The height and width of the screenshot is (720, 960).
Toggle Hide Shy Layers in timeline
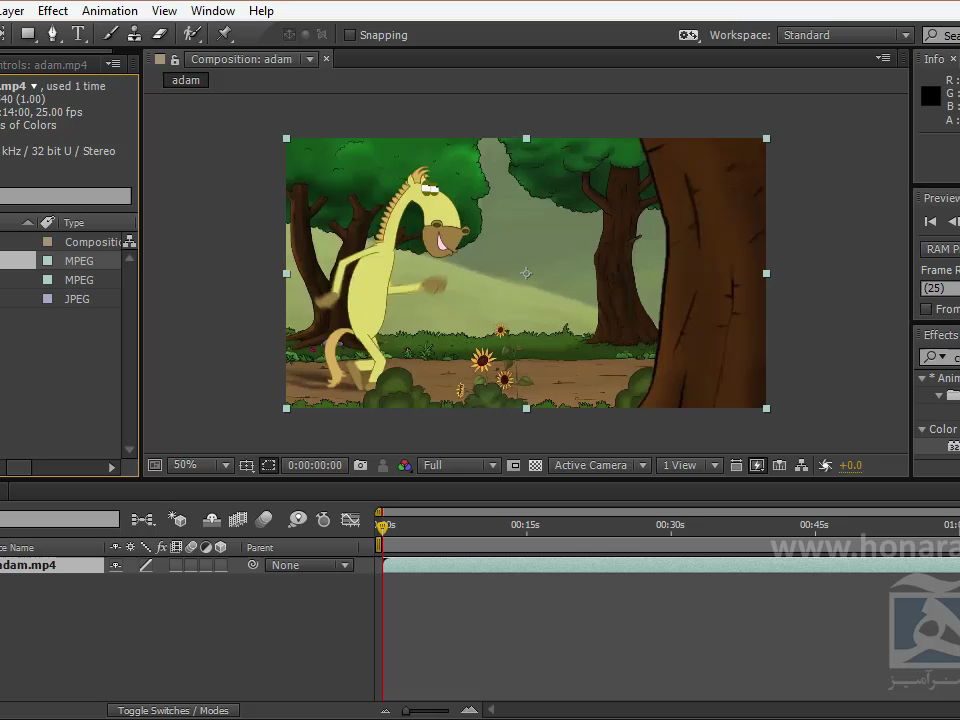(212, 520)
